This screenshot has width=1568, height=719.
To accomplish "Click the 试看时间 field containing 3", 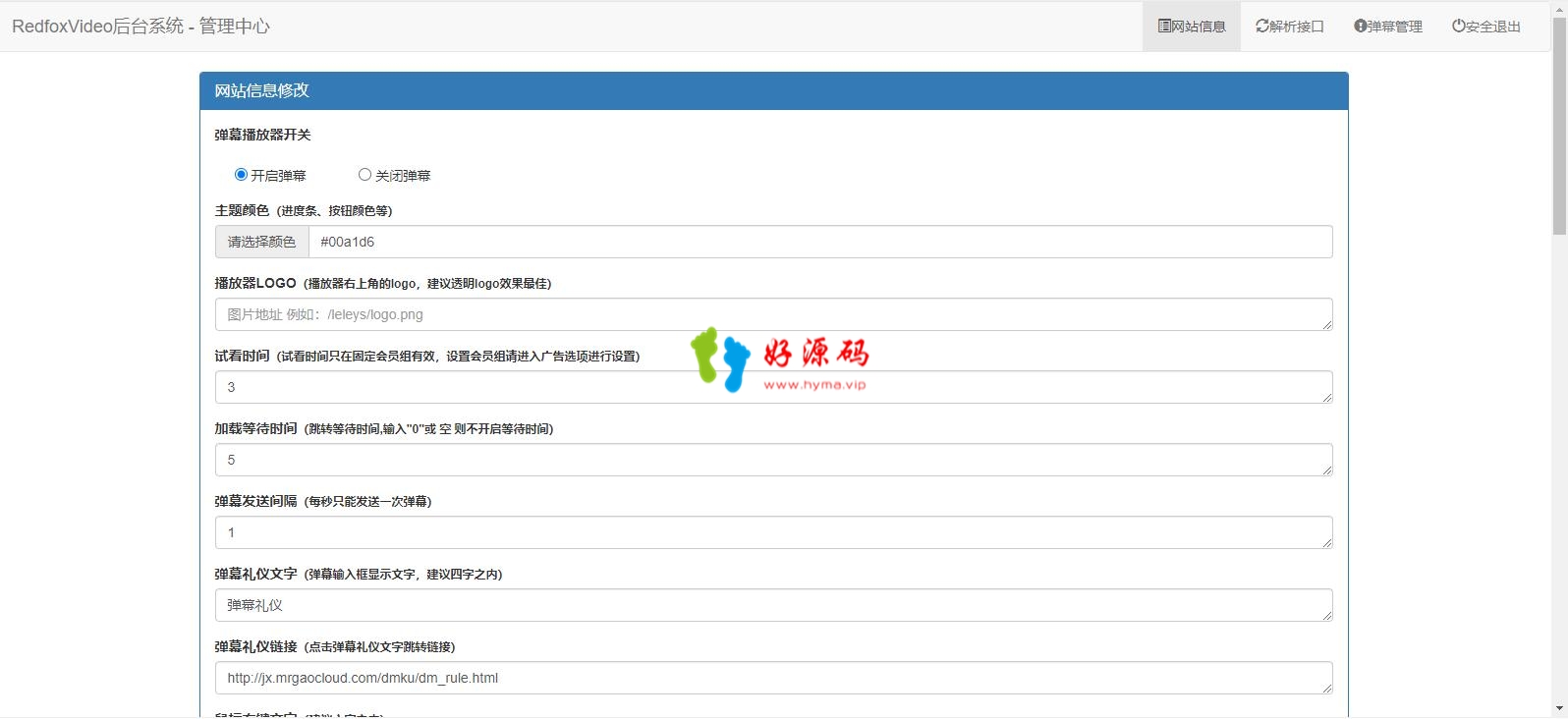I will [x=774, y=387].
